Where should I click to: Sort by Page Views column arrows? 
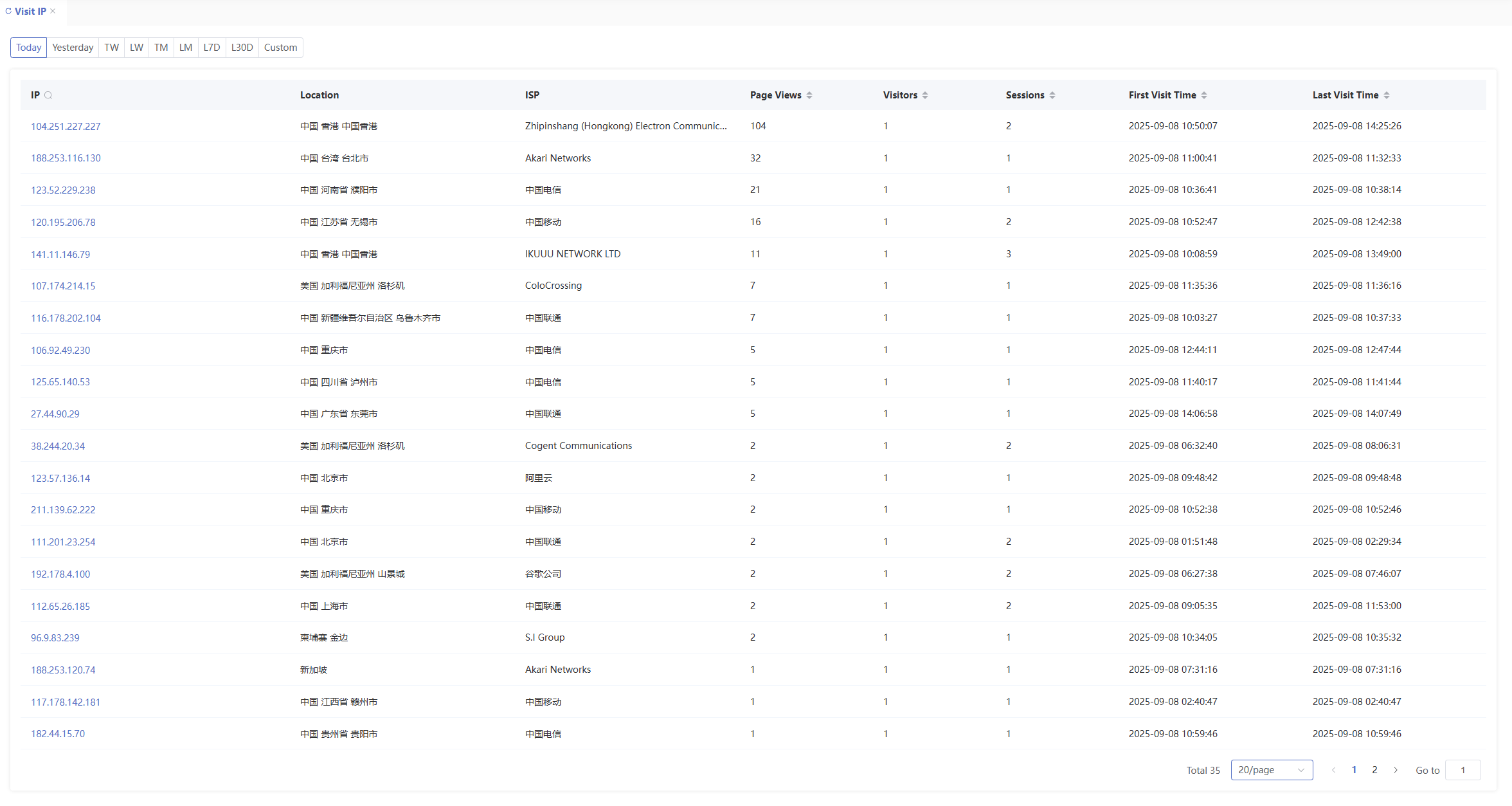[809, 95]
